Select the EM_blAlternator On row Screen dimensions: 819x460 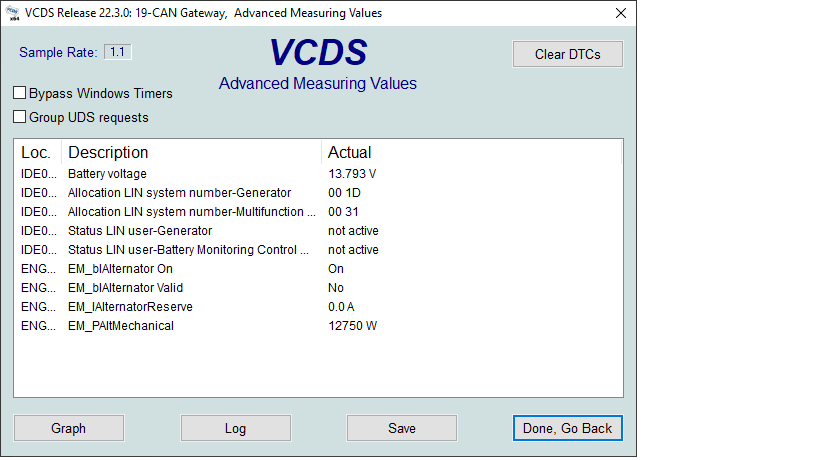(318, 268)
